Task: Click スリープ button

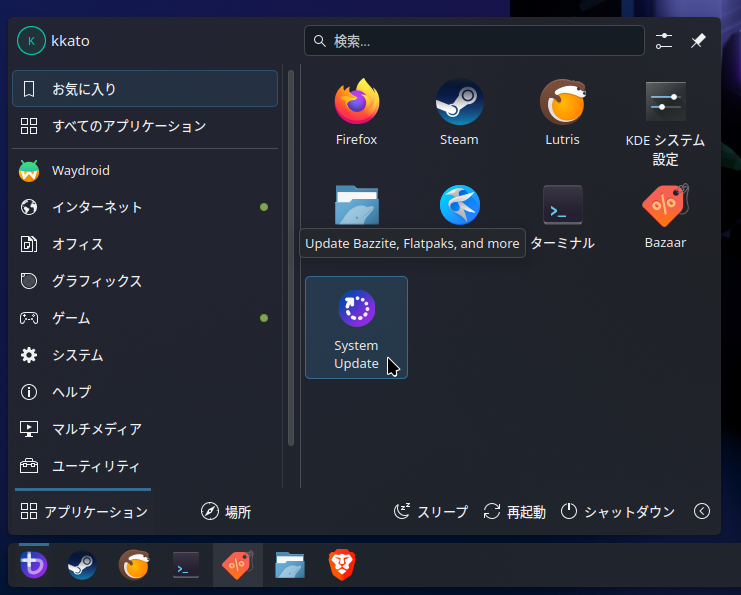Action: (x=431, y=511)
